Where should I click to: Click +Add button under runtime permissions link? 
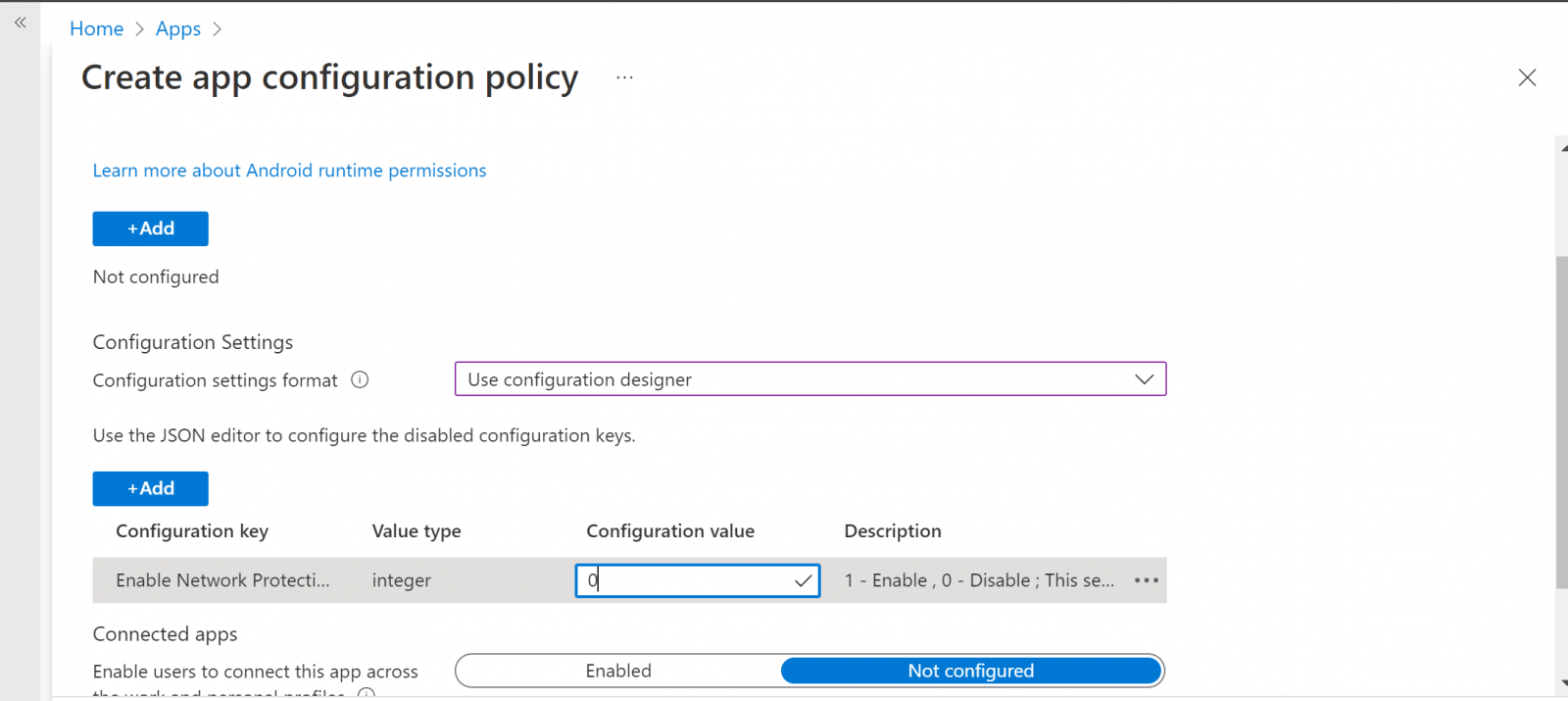tap(150, 228)
